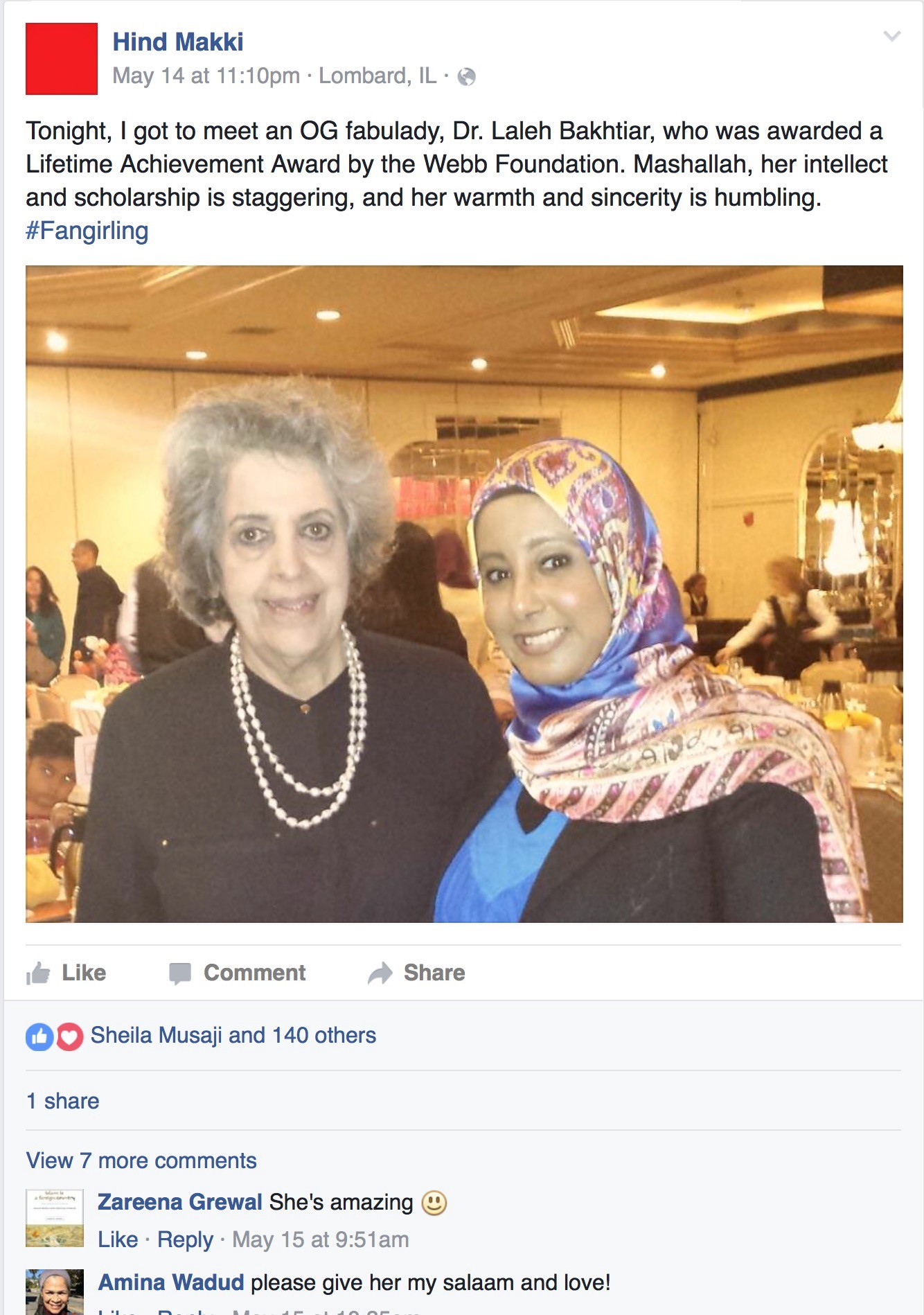This screenshot has width=924, height=1315.
Task: Open Zareena Grewal's profile name
Action: point(180,1202)
